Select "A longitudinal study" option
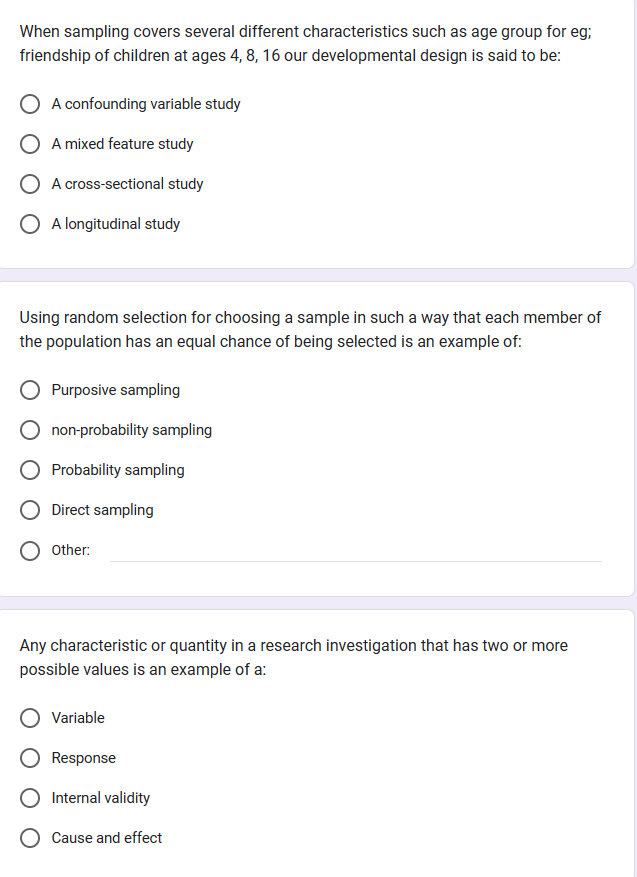The width and height of the screenshot is (637, 877). point(31,224)
